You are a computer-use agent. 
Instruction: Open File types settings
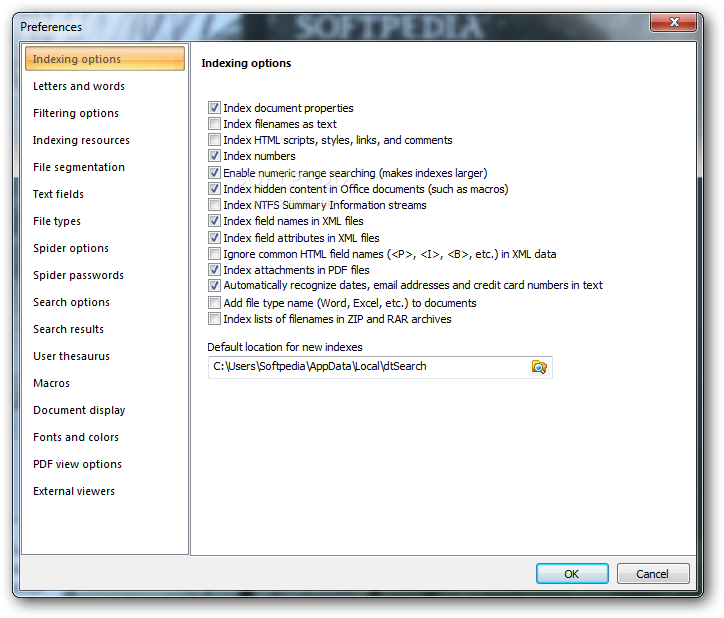coord(105,221)
